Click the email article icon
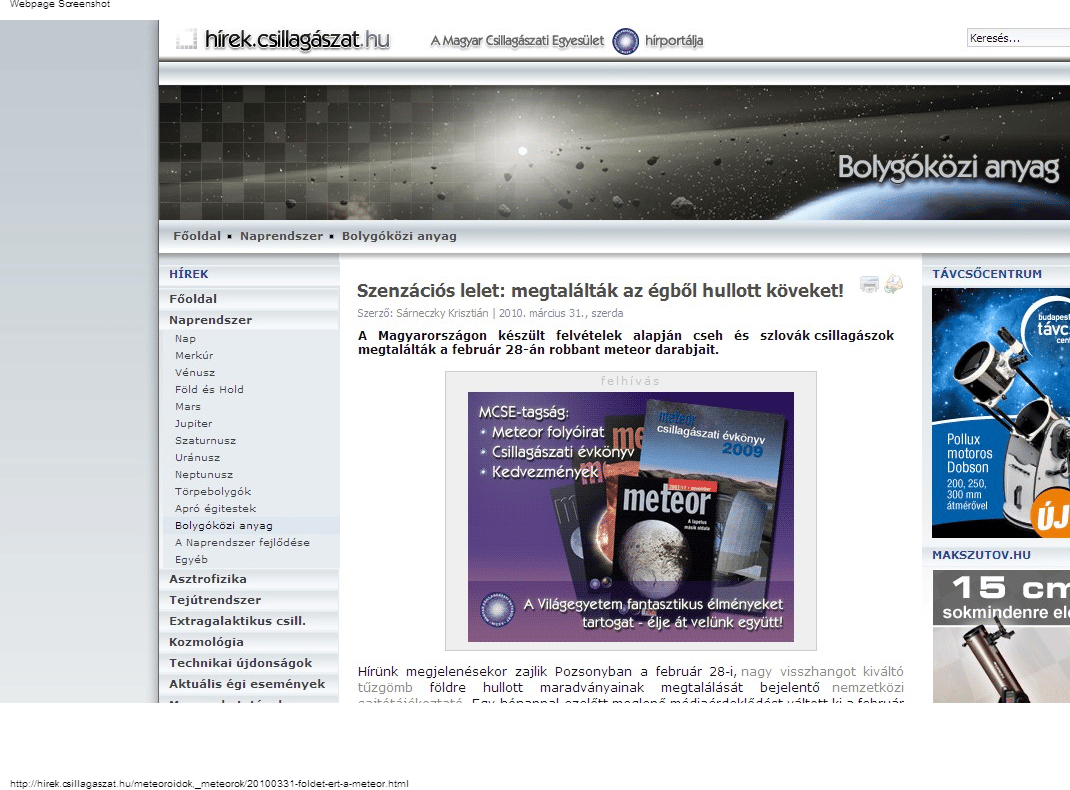Image resolution: width=1070 pixels, height=790 pixels. pyautogui.click(x=893, y=284)
